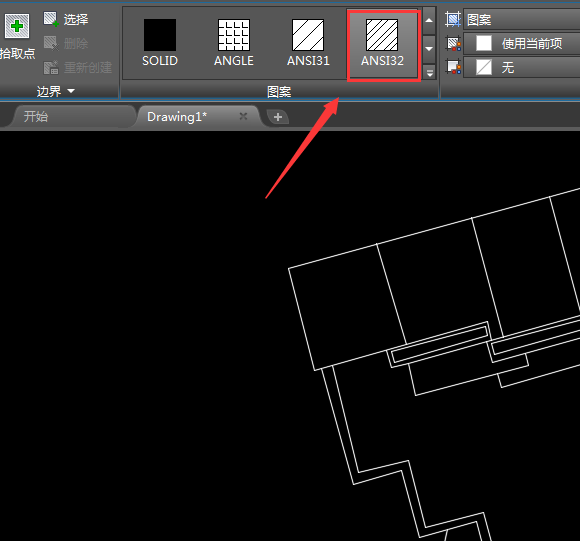Image resolution: width=580 pixels, height=541 pixels.
Task: Click the Select (选择) boundary objects button
Action: tap(66, 19)
